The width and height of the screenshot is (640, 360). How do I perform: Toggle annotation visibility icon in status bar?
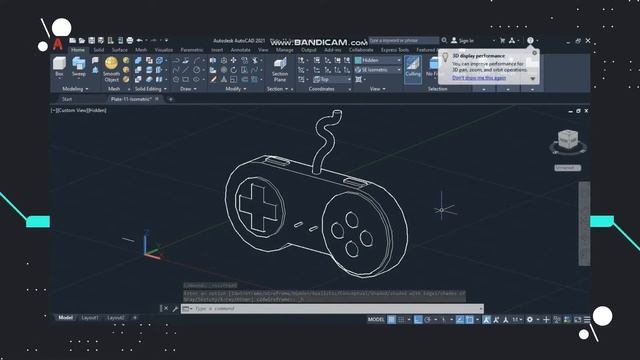pyautogui.click(x=486, y=320)
